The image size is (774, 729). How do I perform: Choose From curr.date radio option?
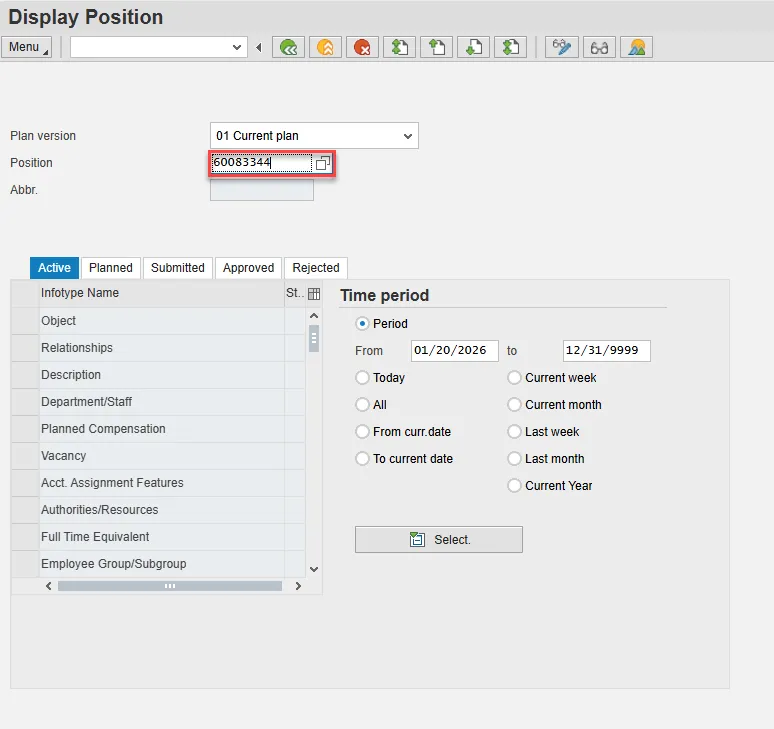(x=362, y=432)
